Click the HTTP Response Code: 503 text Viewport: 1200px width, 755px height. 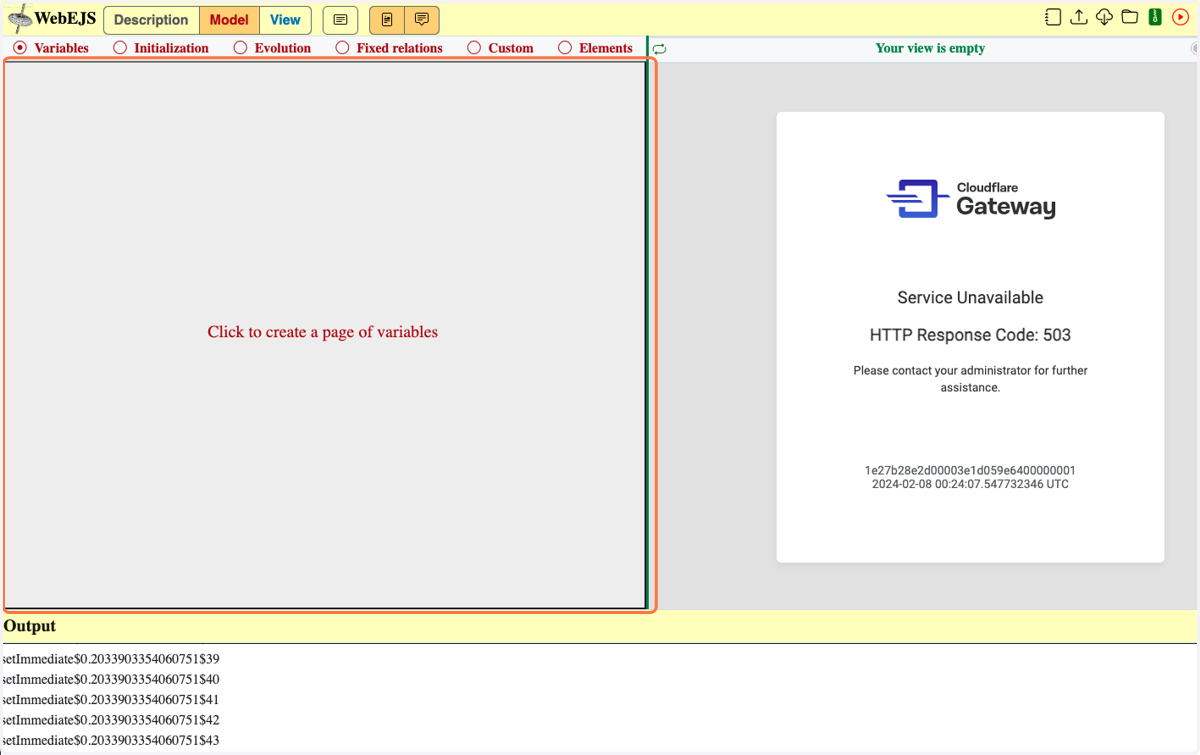(x=970, y=335)
